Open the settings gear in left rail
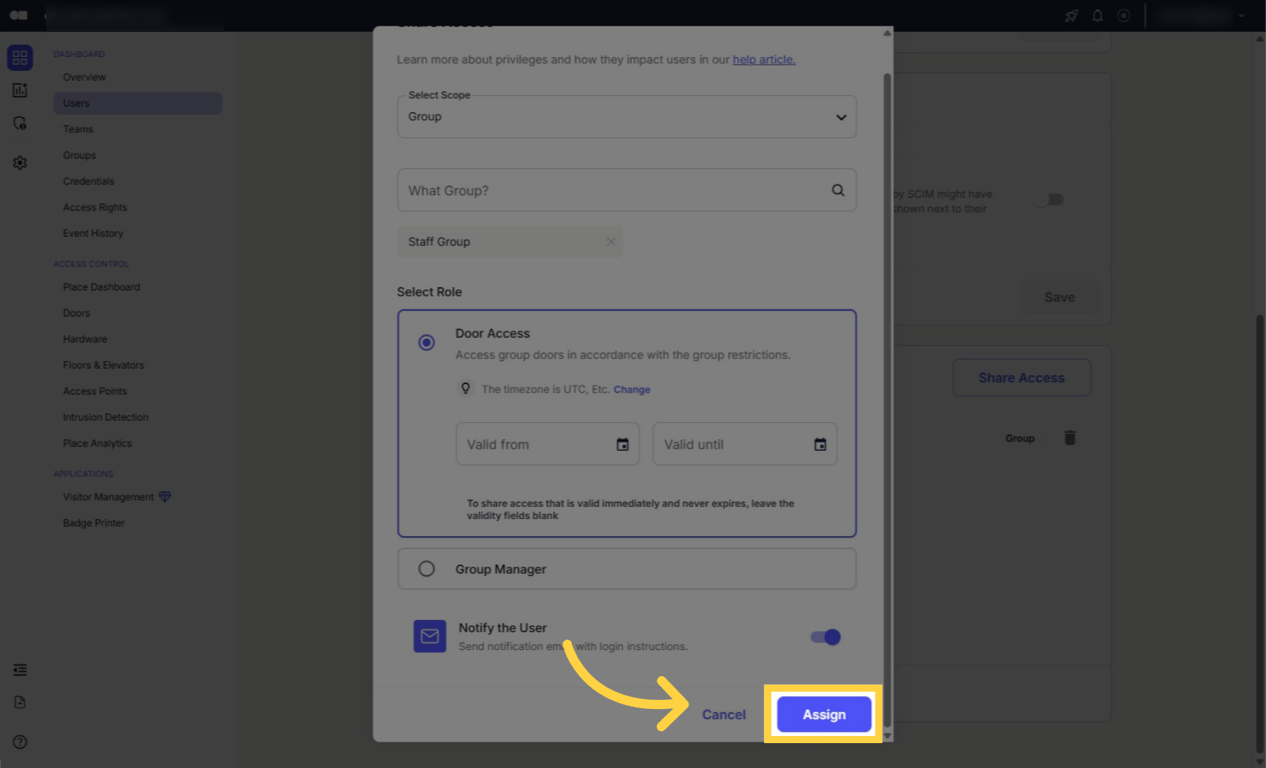Screen dimensions: 1266x768 click(20, 162)
